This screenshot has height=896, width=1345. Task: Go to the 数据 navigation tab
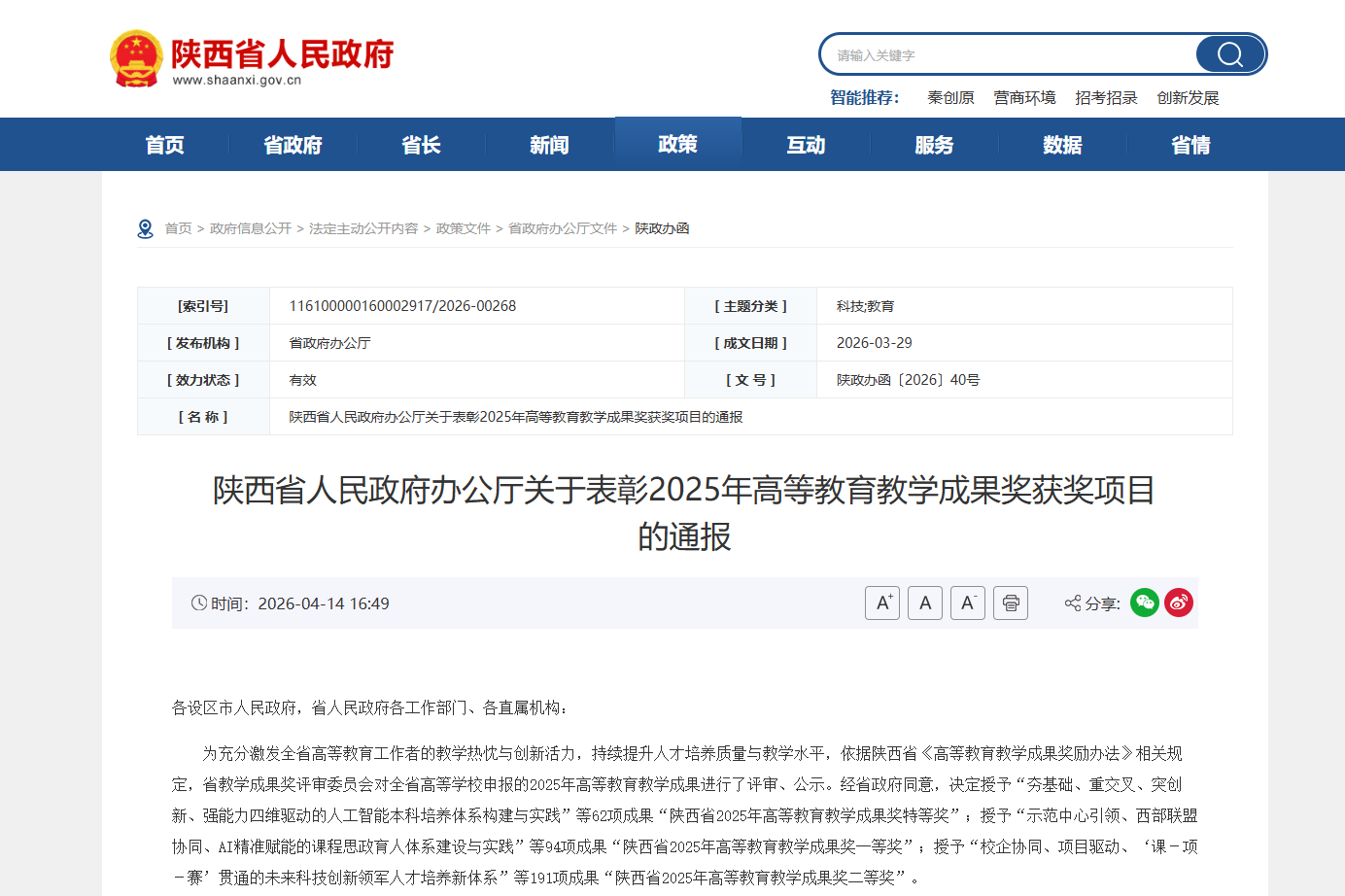click(1062, 145)
